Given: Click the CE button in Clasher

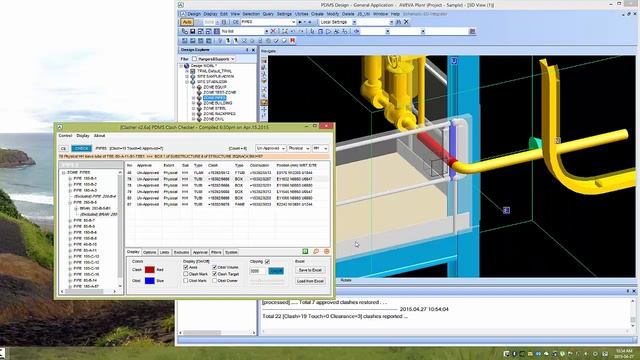Looking at the screenshot, I should [63, 149].
